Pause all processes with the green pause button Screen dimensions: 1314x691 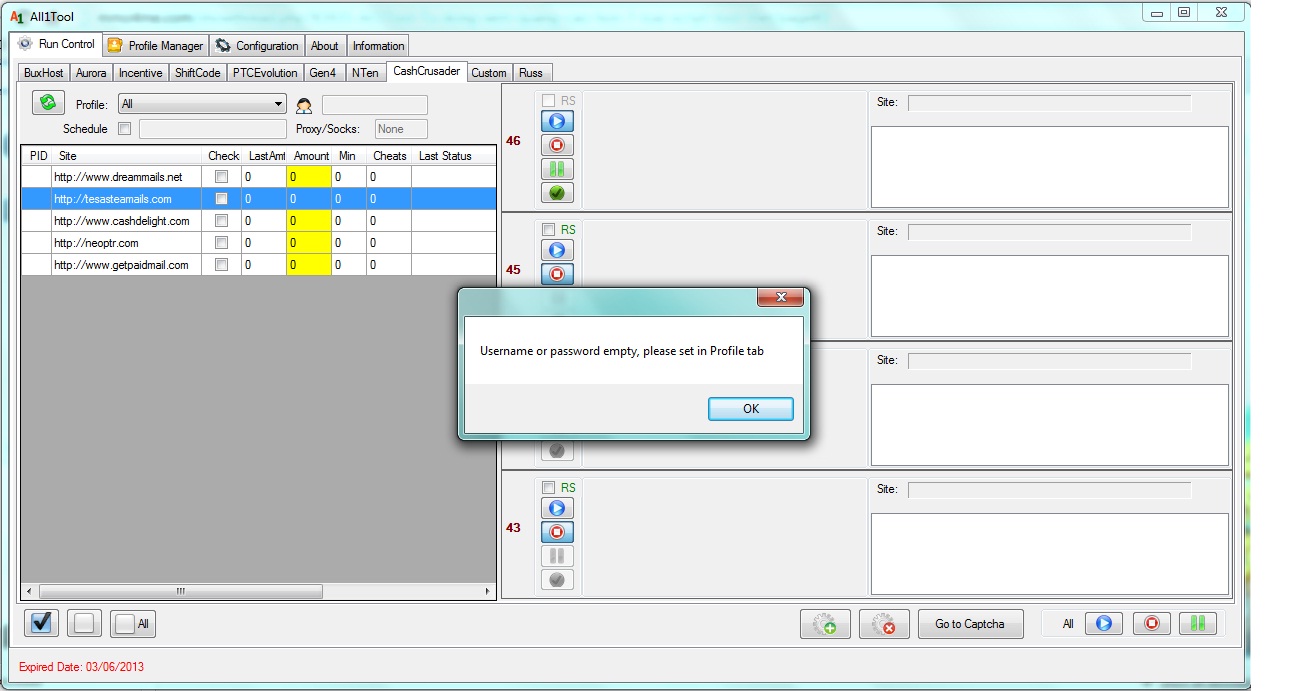click(x=1198, y=624)
